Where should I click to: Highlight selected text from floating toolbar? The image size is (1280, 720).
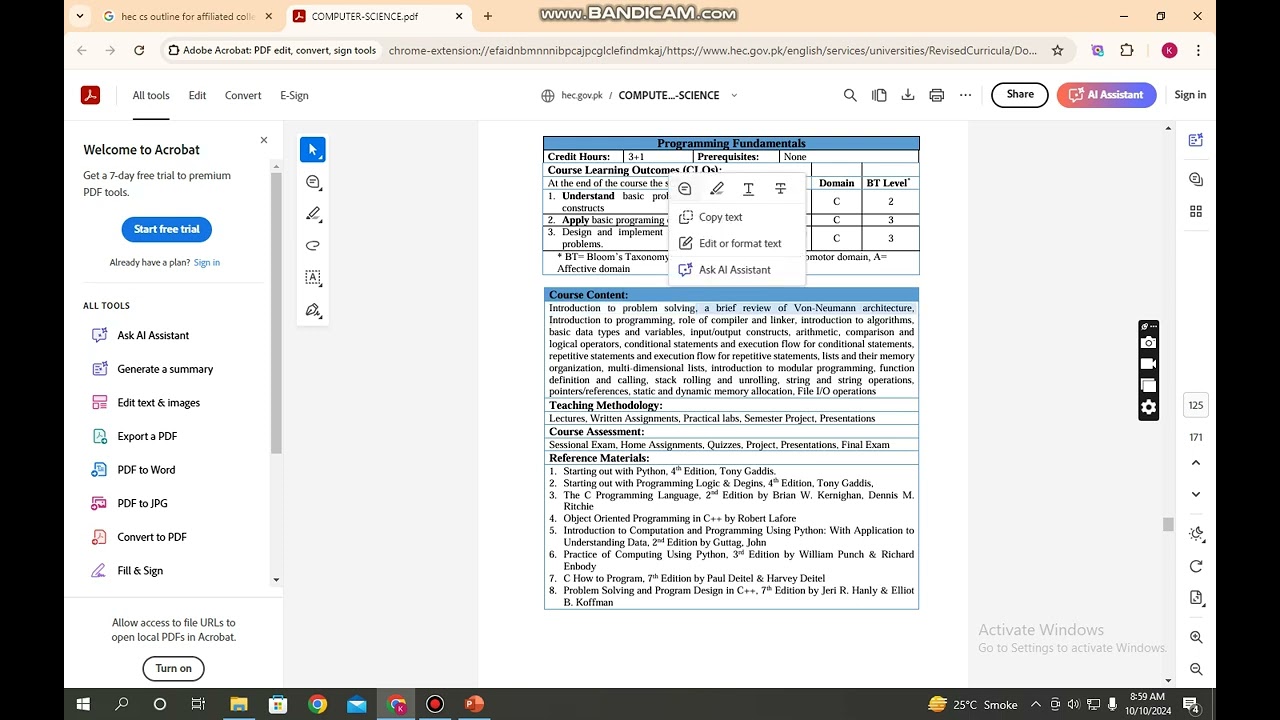(717, 189)
